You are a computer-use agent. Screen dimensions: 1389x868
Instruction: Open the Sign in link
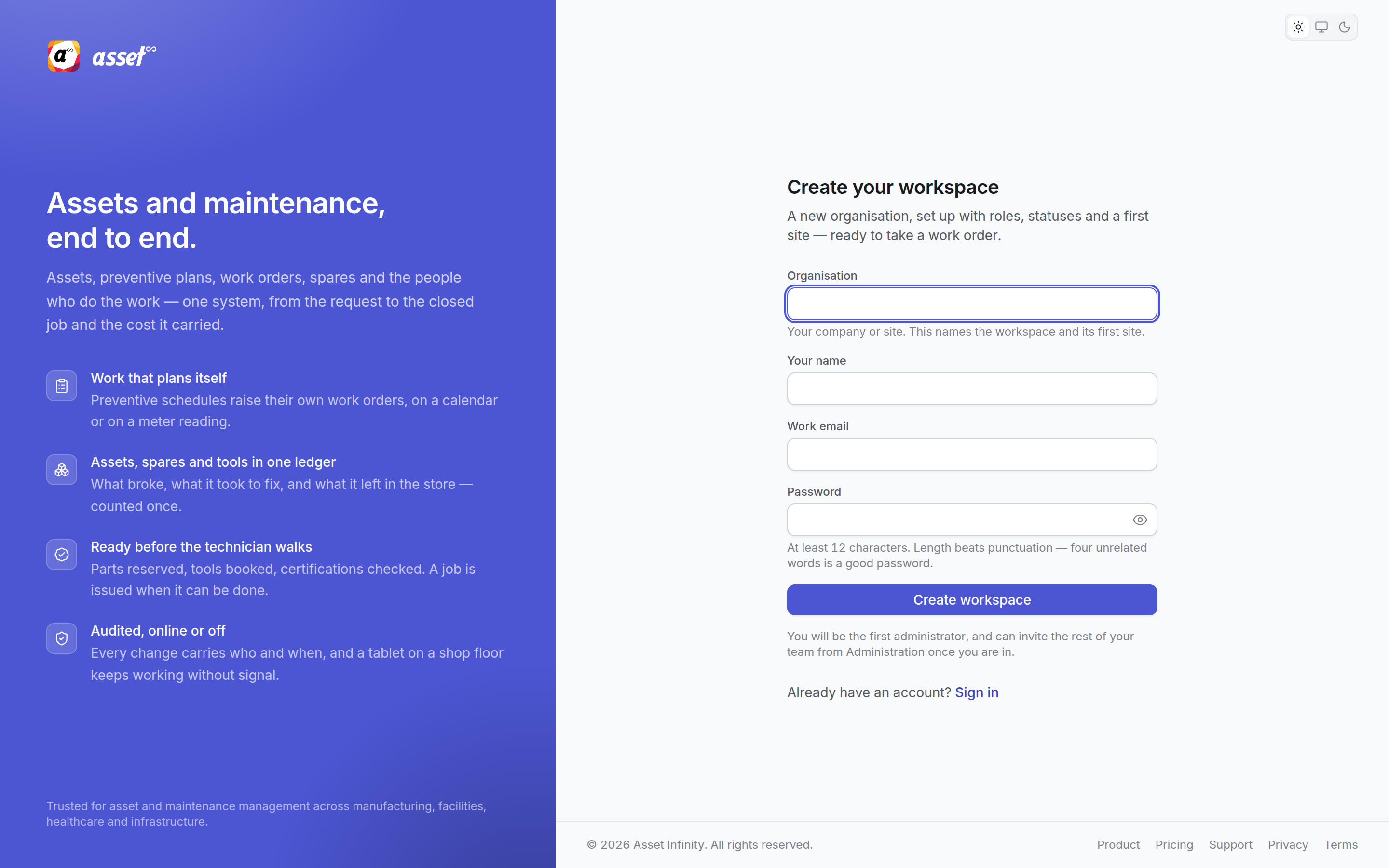[976, 692]
